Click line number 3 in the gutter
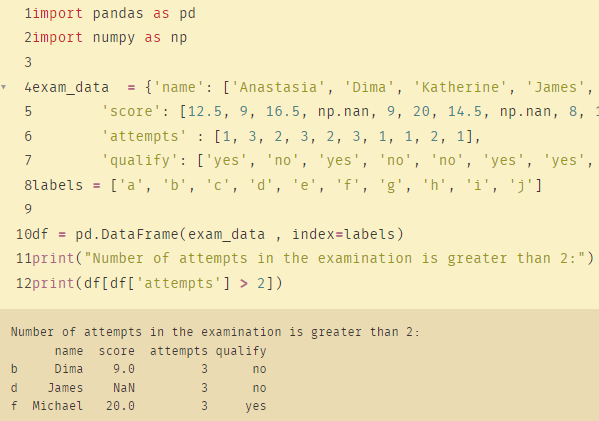This screenshot has width=599, height=421. tap(28, 62)
